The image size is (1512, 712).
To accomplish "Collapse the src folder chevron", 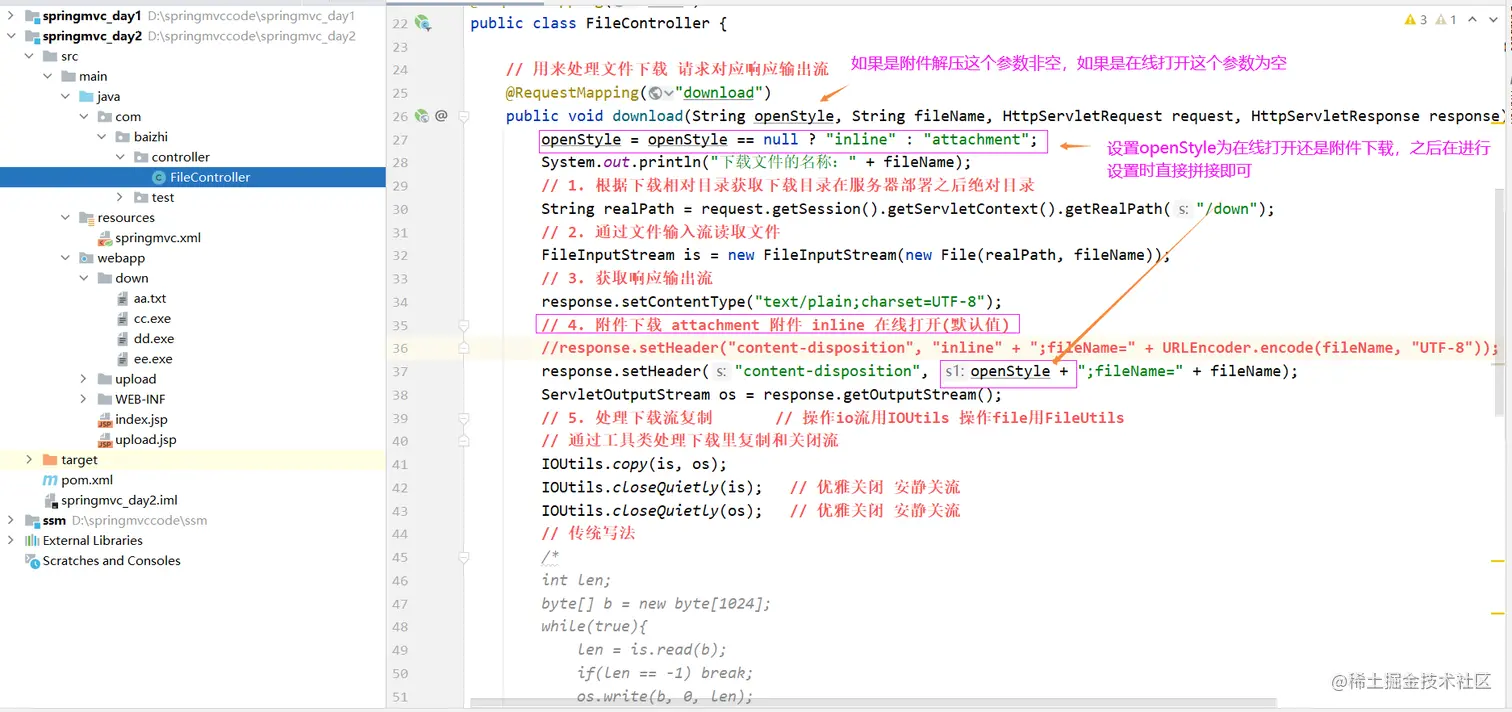I will (29, 56).
